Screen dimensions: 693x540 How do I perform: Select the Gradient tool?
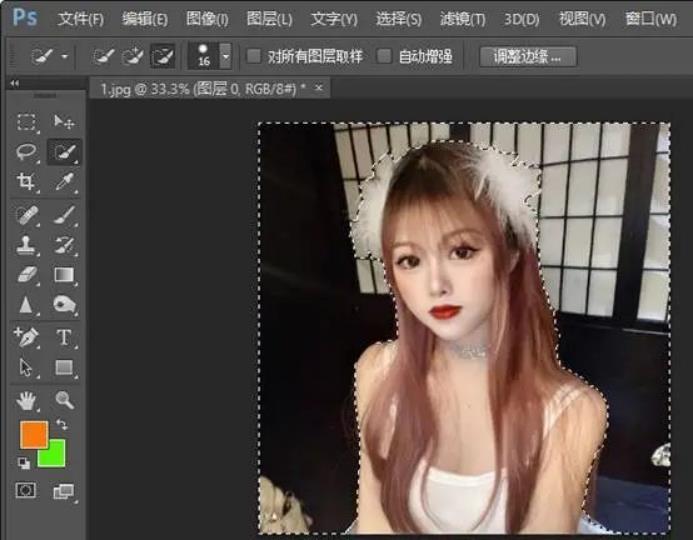coord(65,274)
